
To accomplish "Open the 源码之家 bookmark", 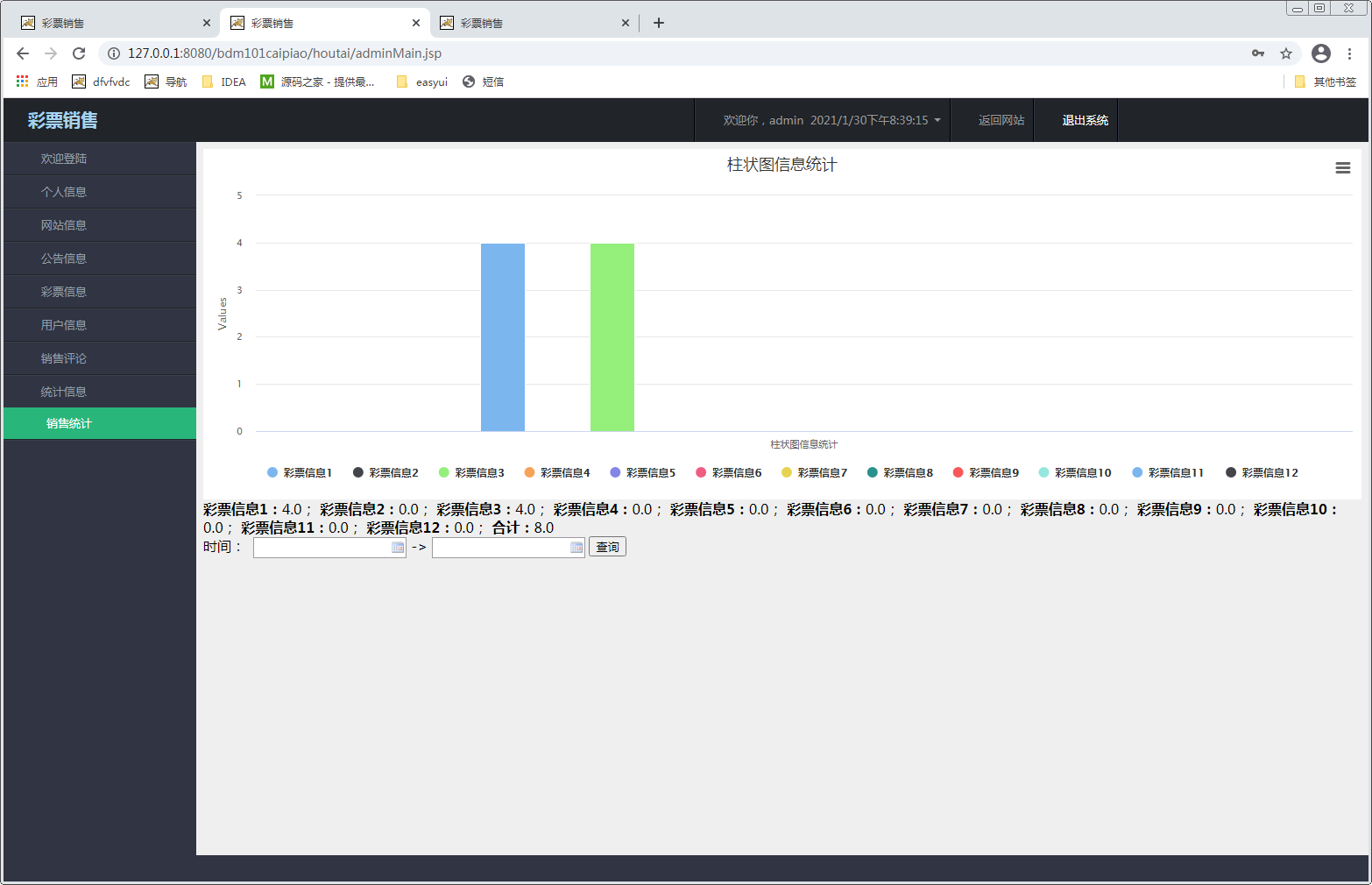I will (x=318, y=81).
